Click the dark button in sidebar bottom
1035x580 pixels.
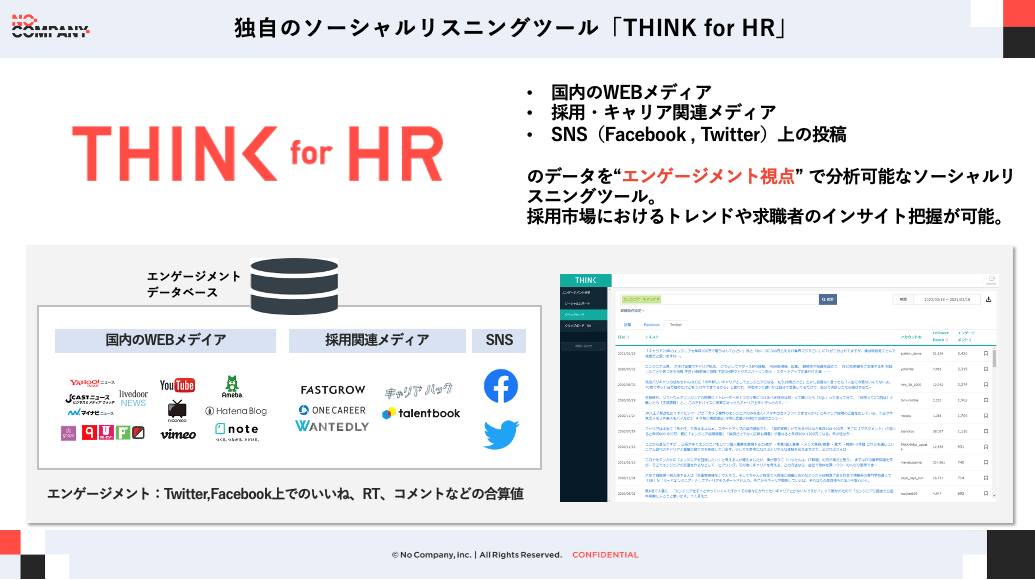click(x=584, y=346)
